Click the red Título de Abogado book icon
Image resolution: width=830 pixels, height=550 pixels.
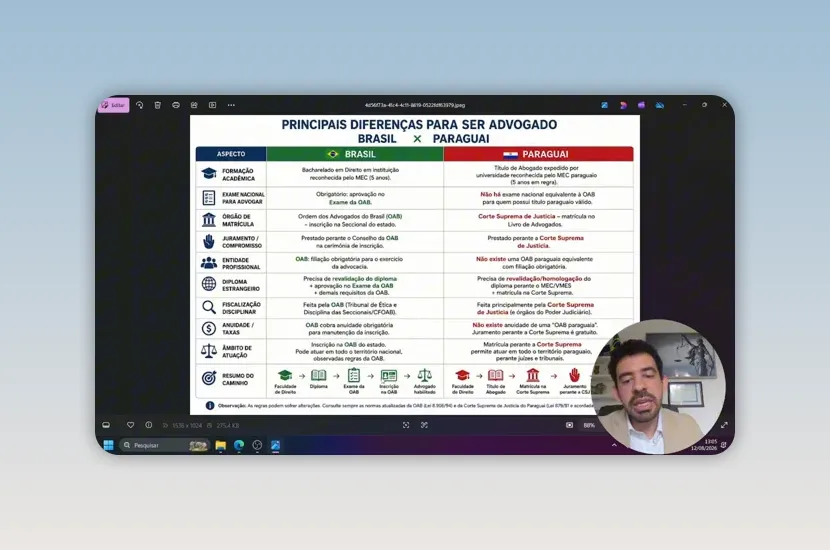coord(495,375)
